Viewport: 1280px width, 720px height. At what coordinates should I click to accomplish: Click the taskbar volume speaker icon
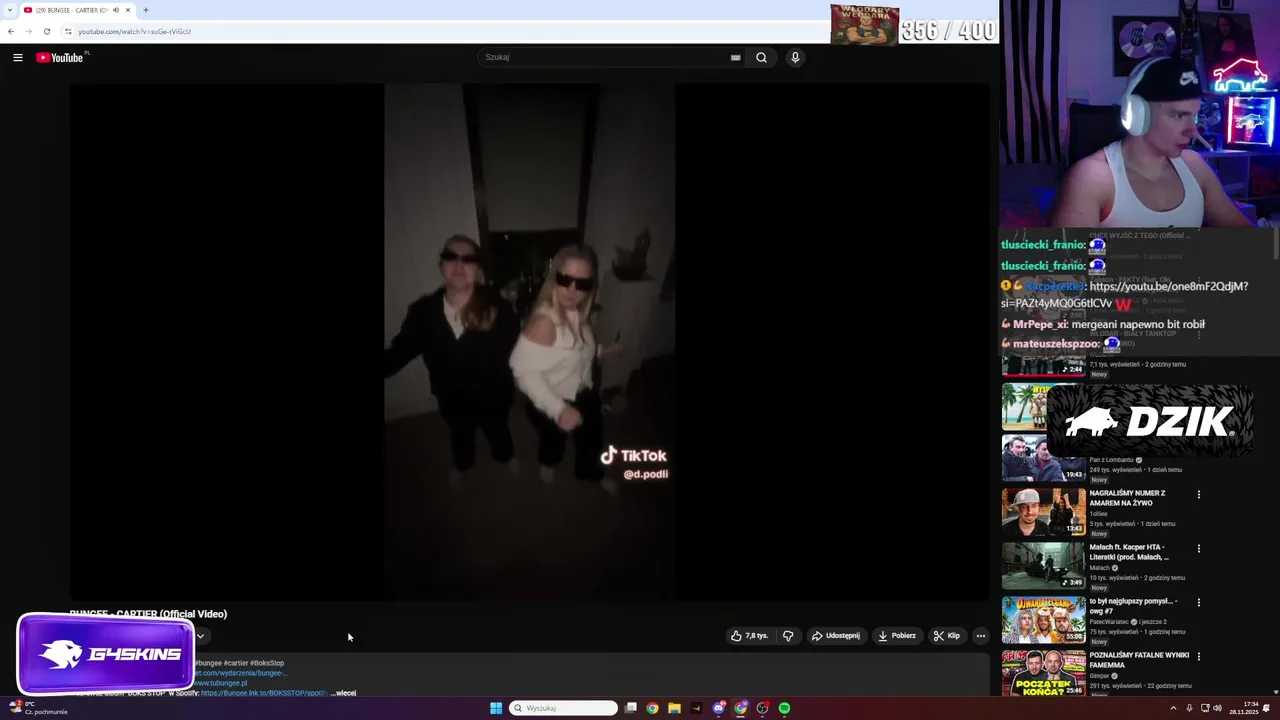[x=1217, y=708]
